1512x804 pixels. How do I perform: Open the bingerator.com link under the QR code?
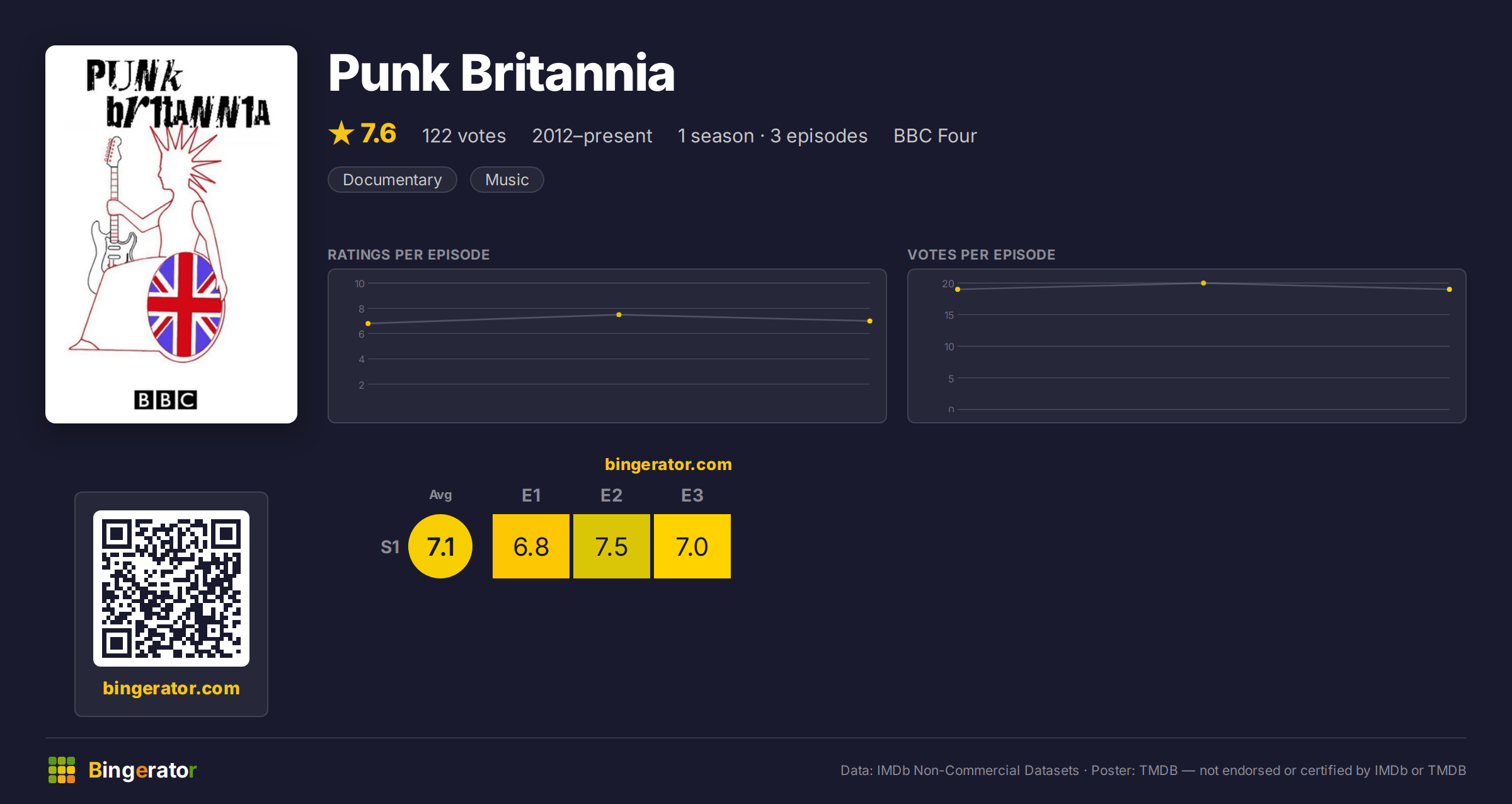click(x=171, y=688)
